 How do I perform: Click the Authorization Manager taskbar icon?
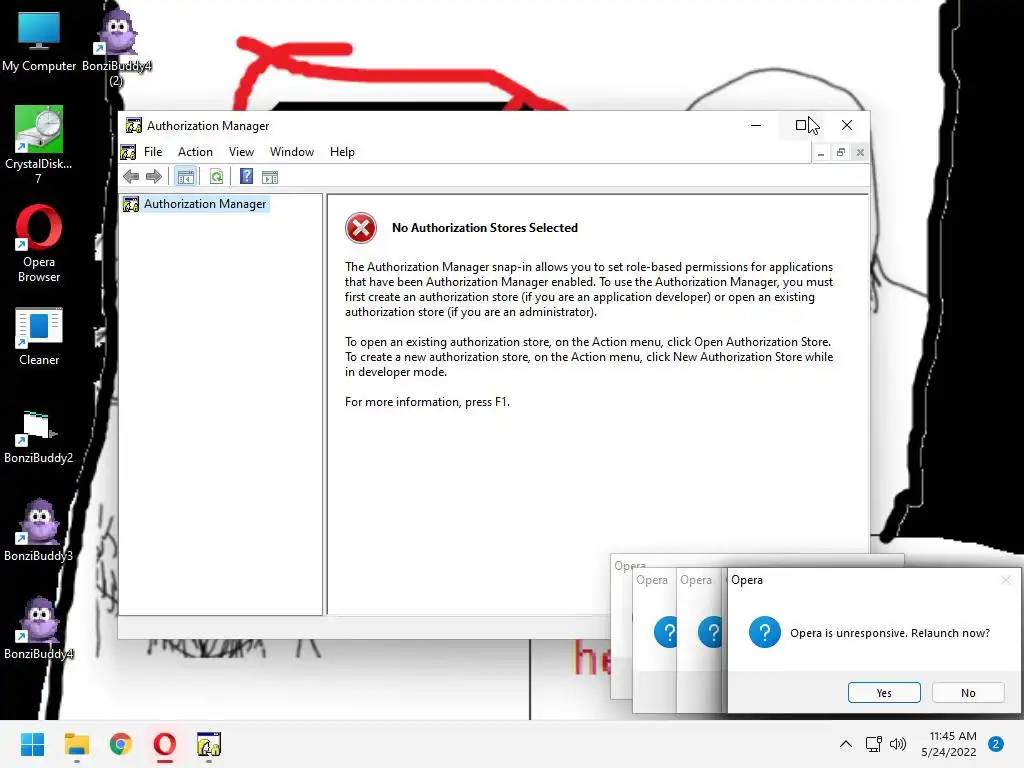click(x=209, y=744)
